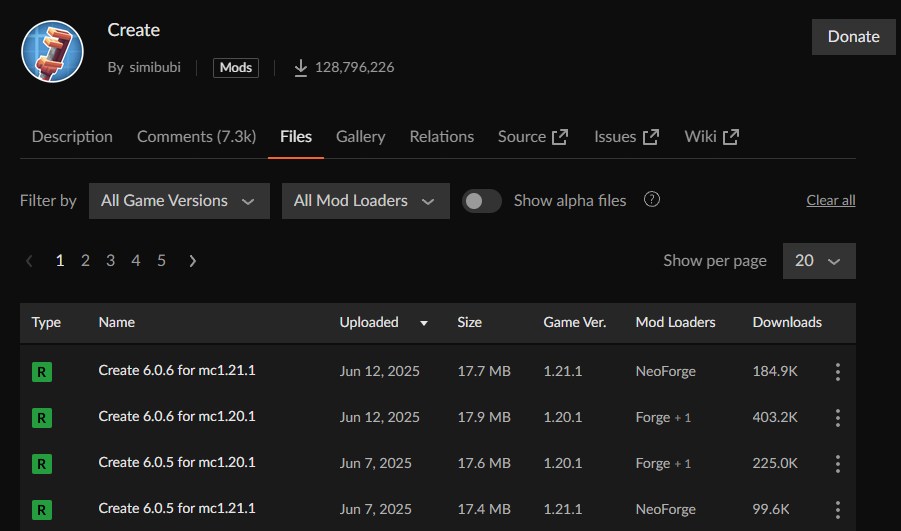Open file Create 6.0.5 for mc1.20.1
Viewport: 901px width, 531px height.
(x=177, y=462)
